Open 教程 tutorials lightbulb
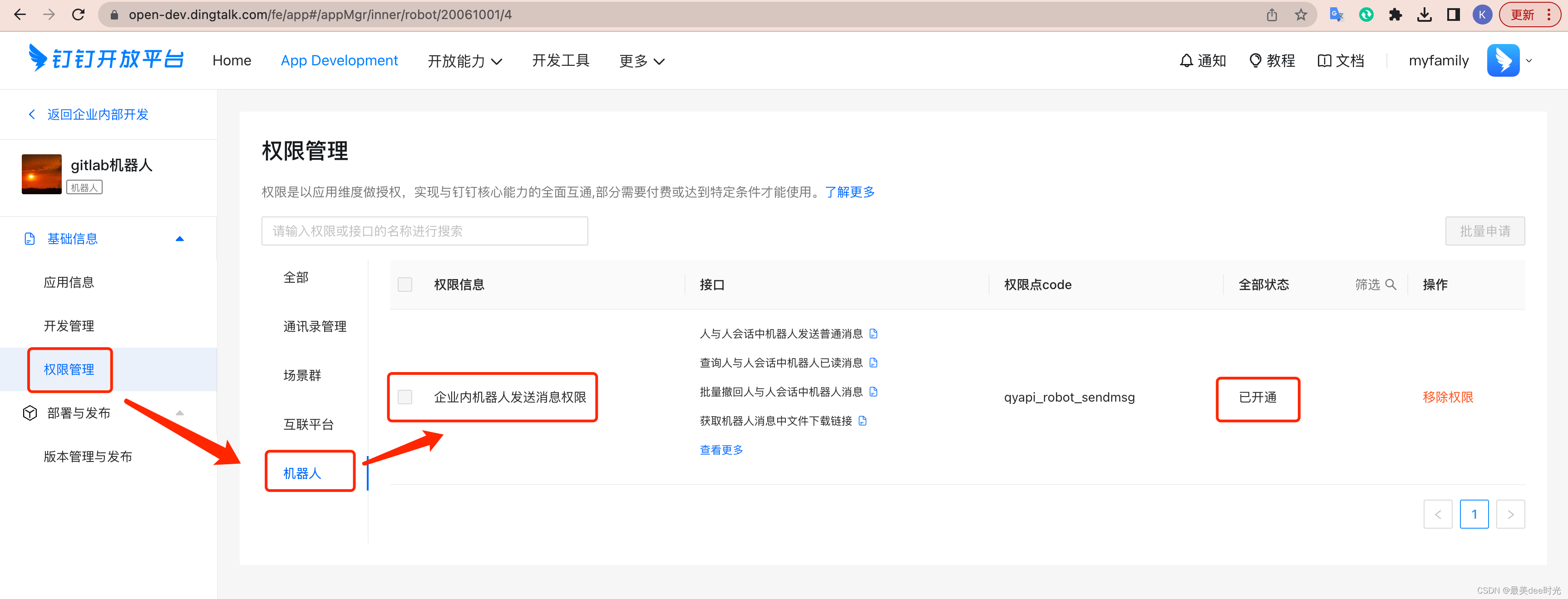Screen dimensions: 1568x599 pyautogui.click(x=1272, y=61)
